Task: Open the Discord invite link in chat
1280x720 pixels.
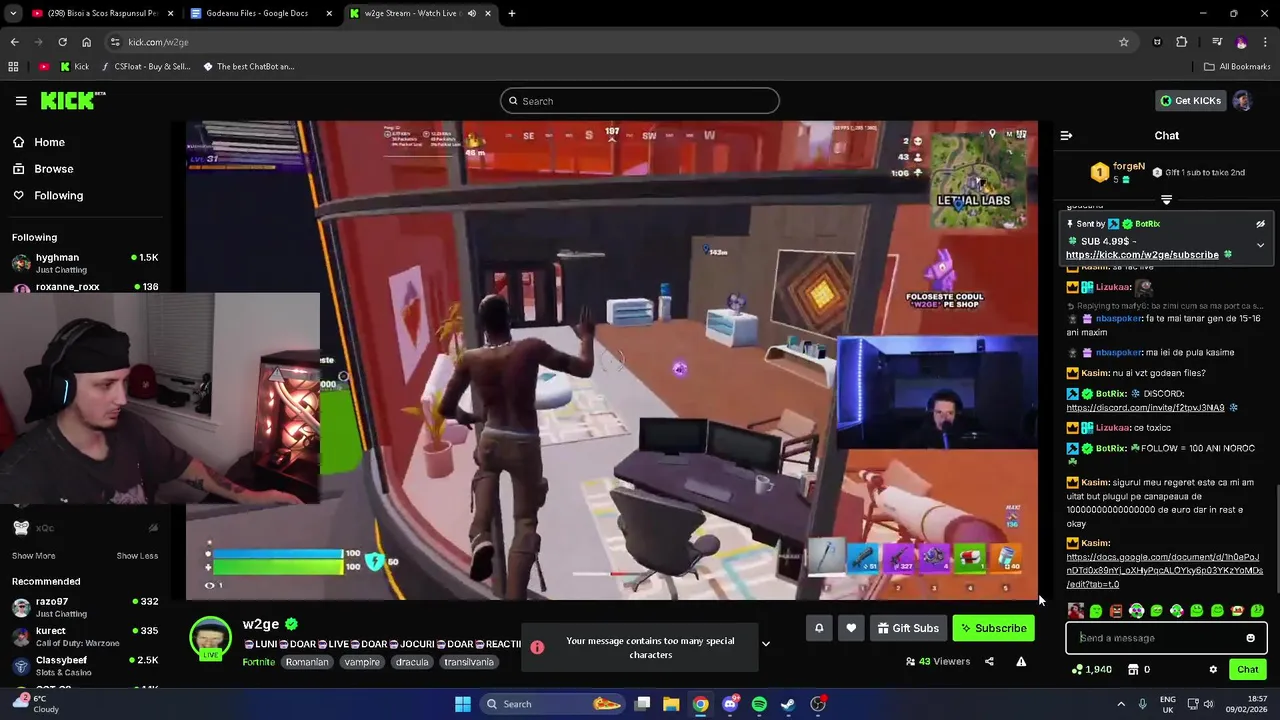Action: point(1145,408)
